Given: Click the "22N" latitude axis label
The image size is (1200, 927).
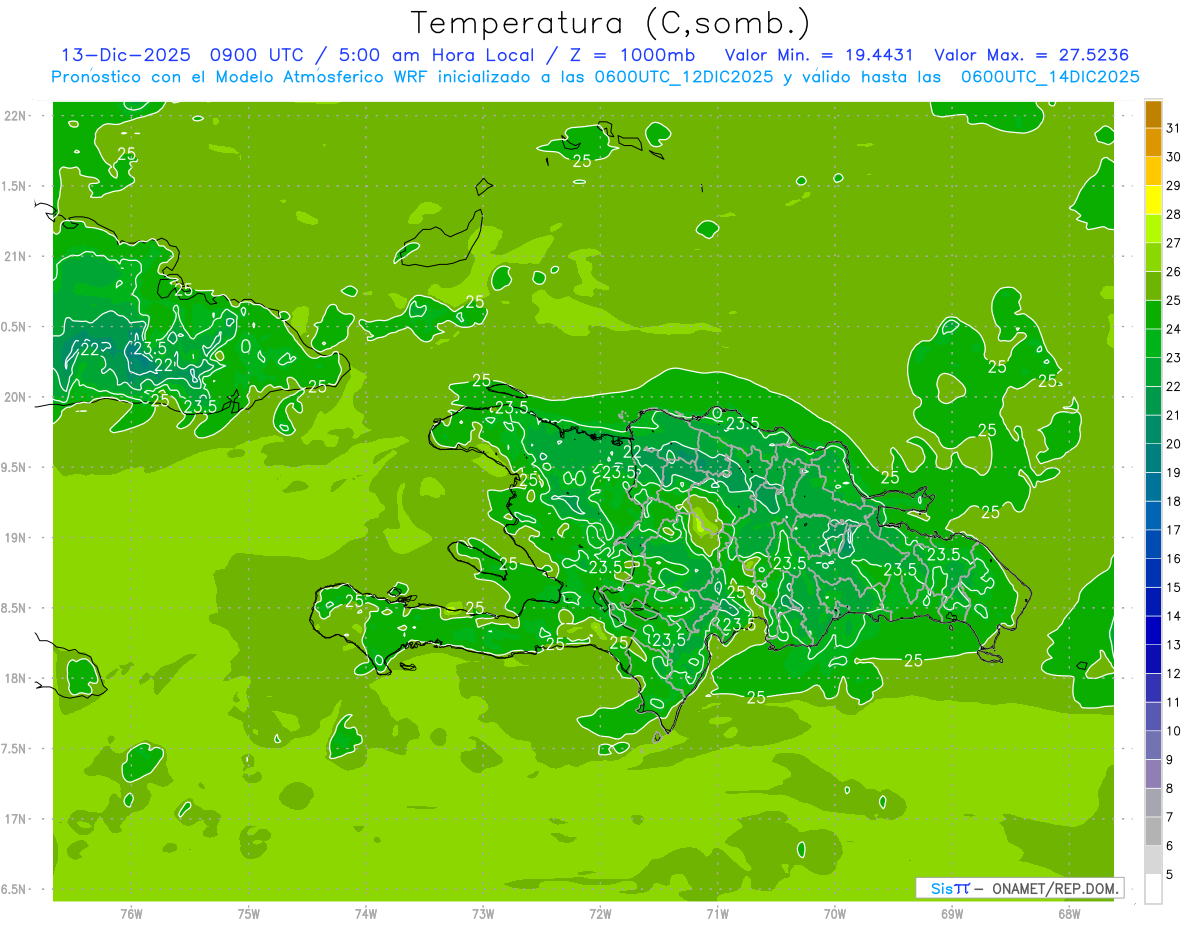Looking at the screenshot, I should pyautogui.click(x=17, y=116).
